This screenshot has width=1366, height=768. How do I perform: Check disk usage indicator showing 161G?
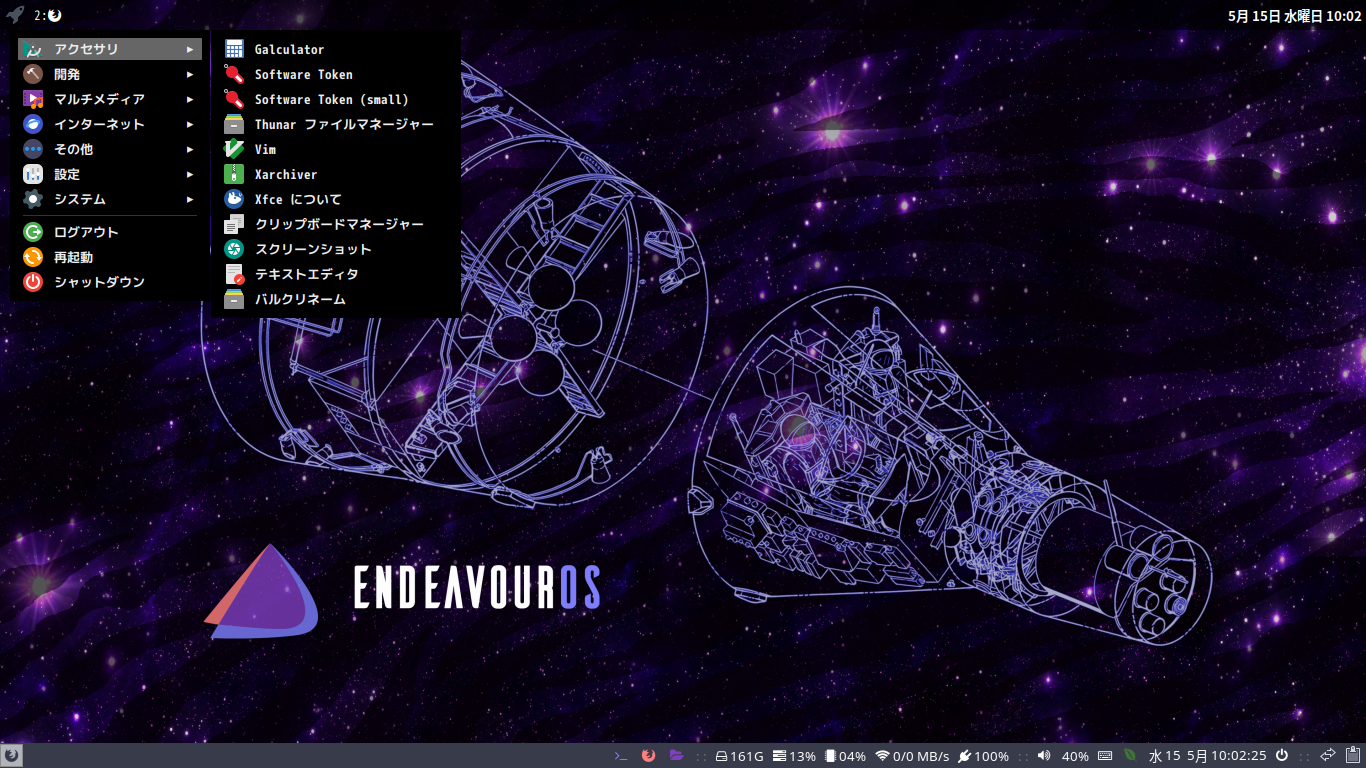point(739,756)
